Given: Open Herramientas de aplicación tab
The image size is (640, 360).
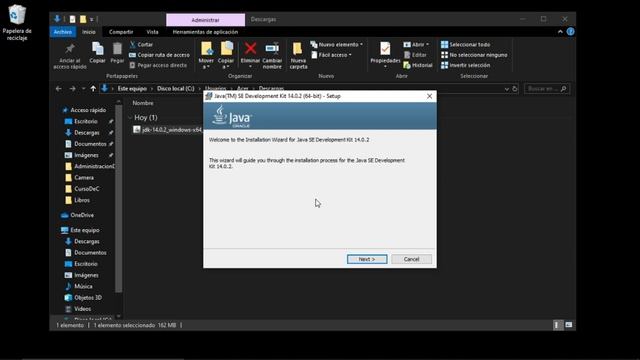Looking at the screenshot, I should point(205,32).
